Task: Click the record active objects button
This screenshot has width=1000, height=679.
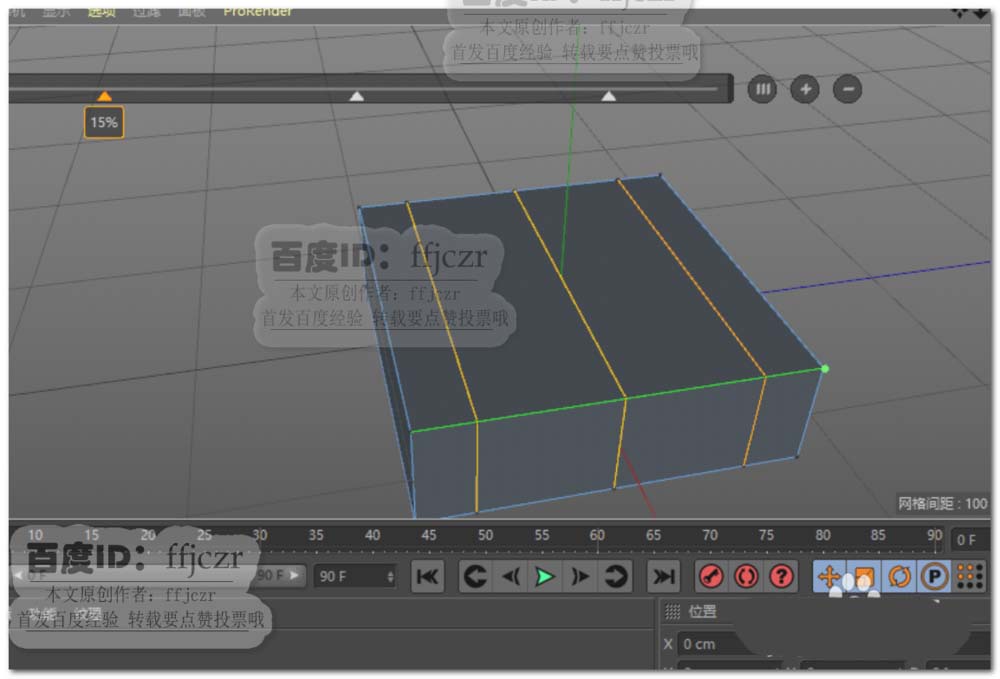Action: point(711,576)
